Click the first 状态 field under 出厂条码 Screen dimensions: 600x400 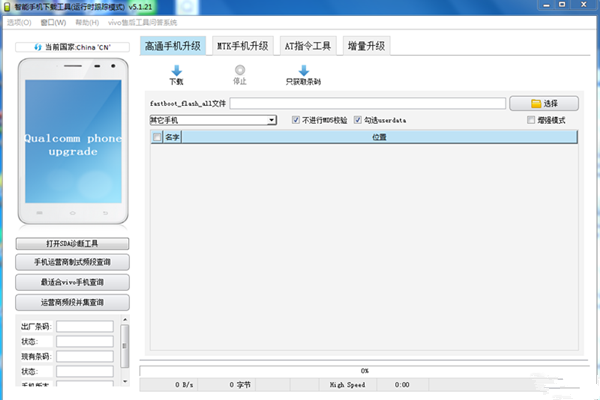85,341
